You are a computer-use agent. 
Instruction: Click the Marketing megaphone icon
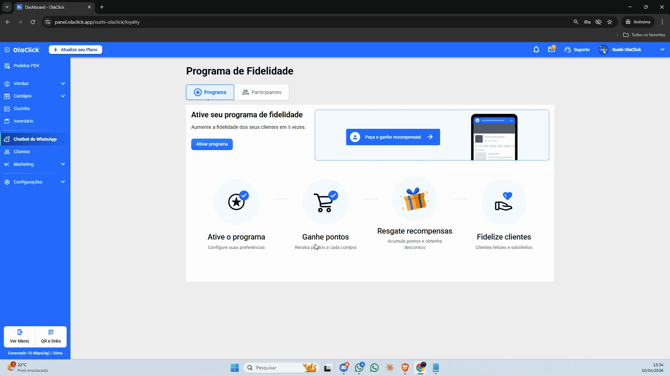7,164
